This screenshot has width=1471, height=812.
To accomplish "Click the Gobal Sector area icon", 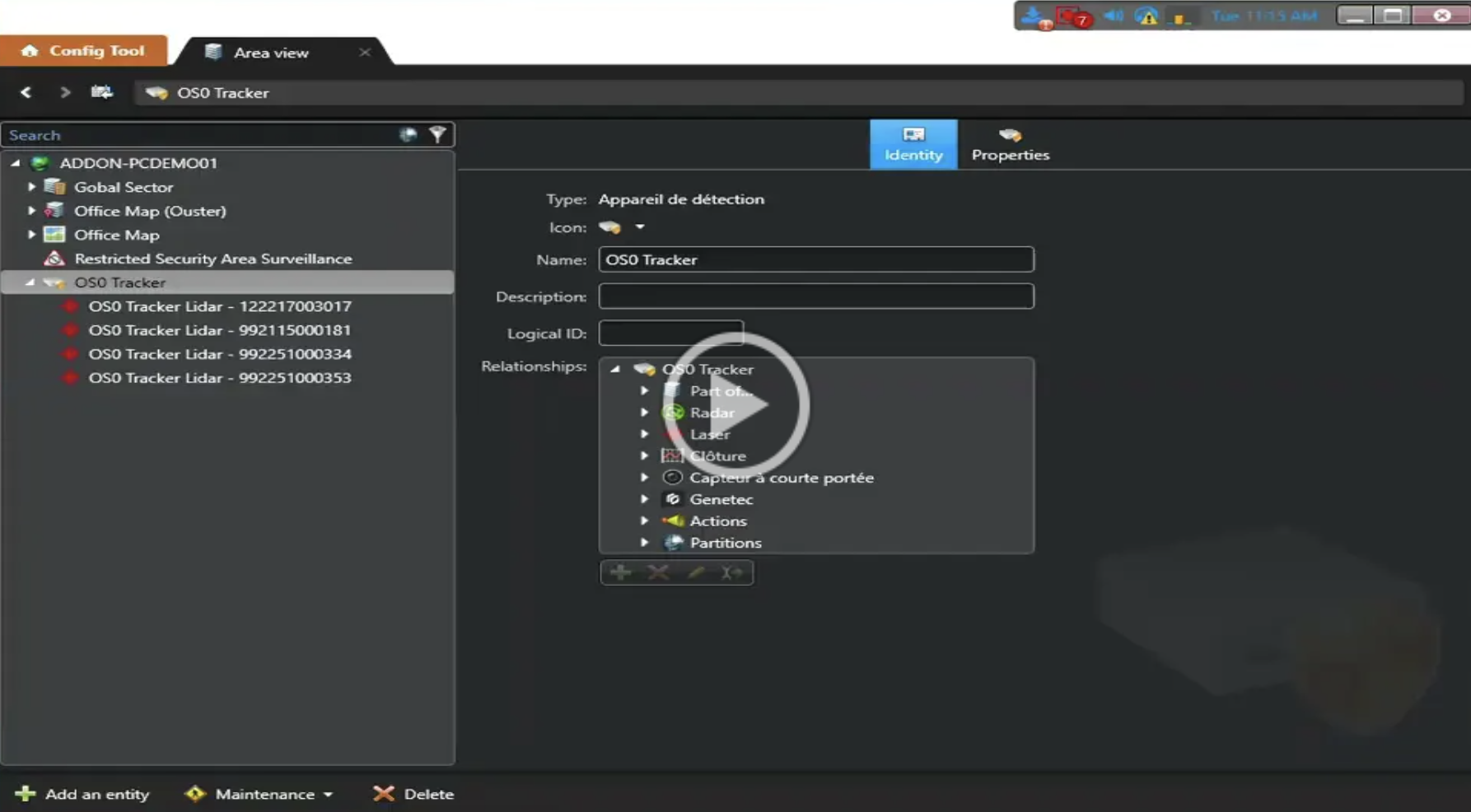I will 54,187.
